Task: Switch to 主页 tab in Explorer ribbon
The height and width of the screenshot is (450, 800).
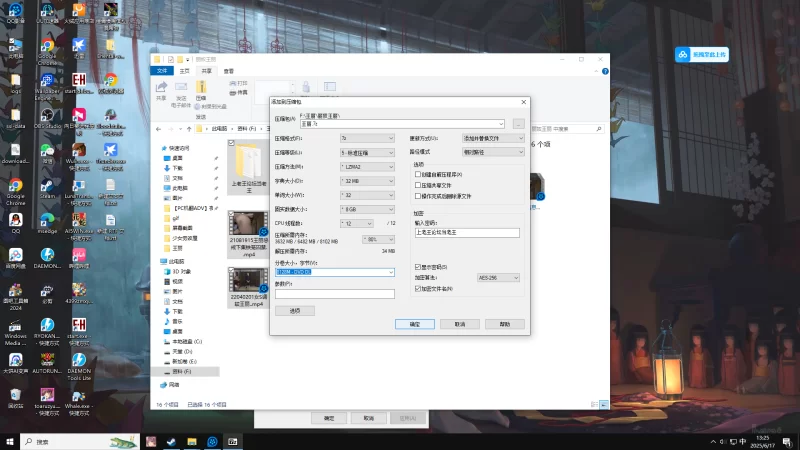Action: [184, 71]
